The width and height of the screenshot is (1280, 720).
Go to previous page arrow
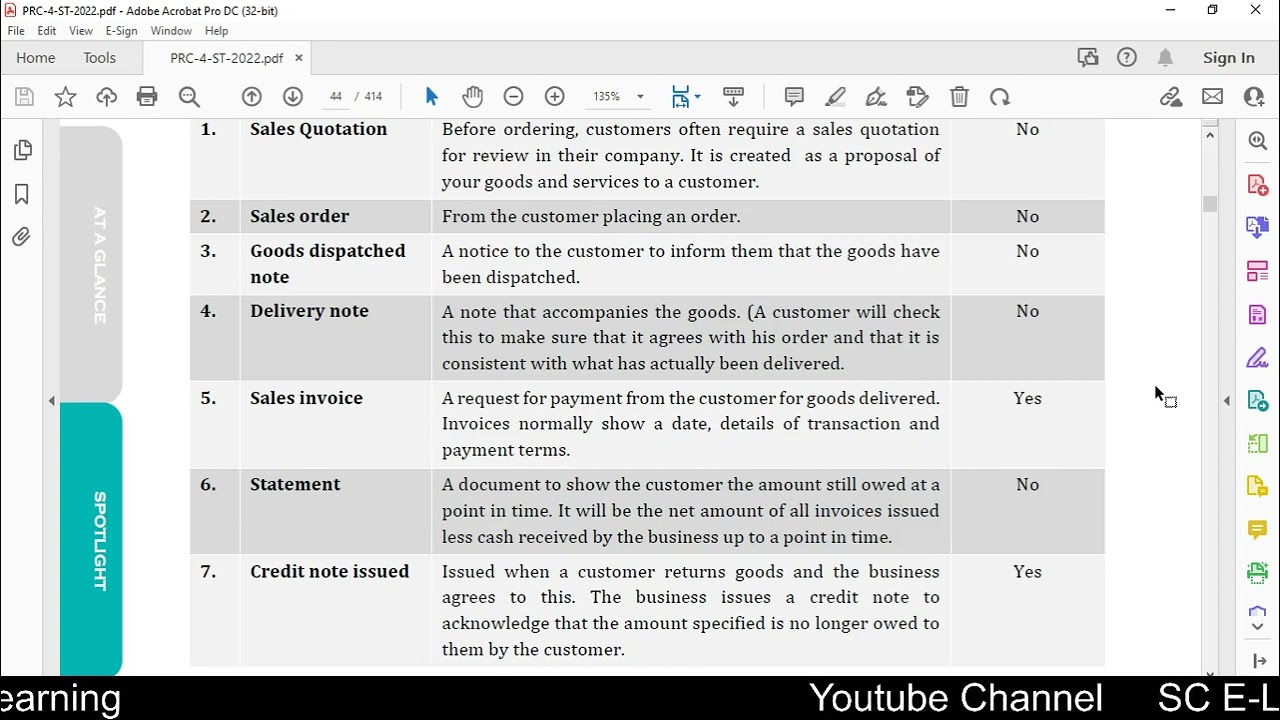(252, 97)
